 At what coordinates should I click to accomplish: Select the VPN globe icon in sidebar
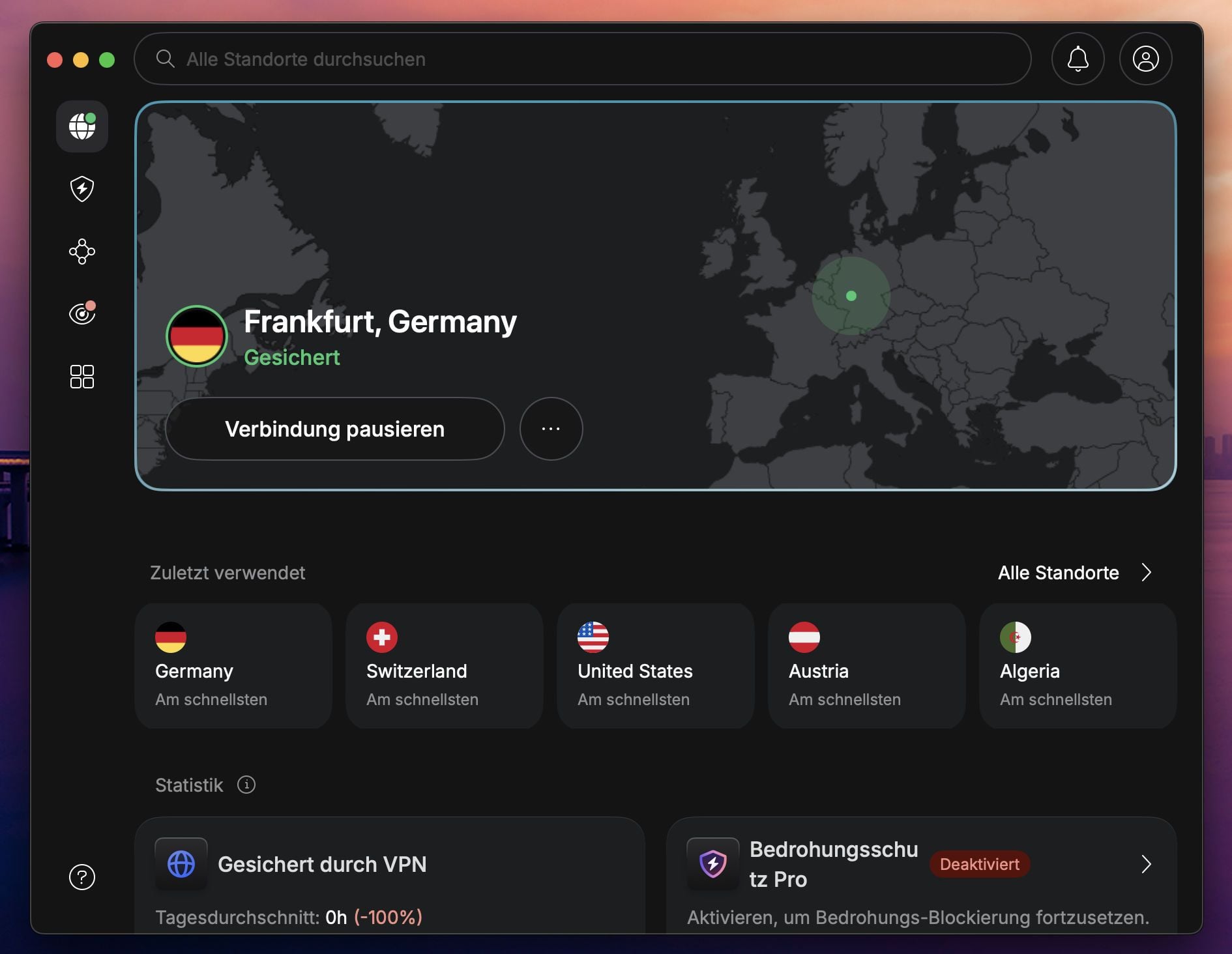(x=81, y=126)
